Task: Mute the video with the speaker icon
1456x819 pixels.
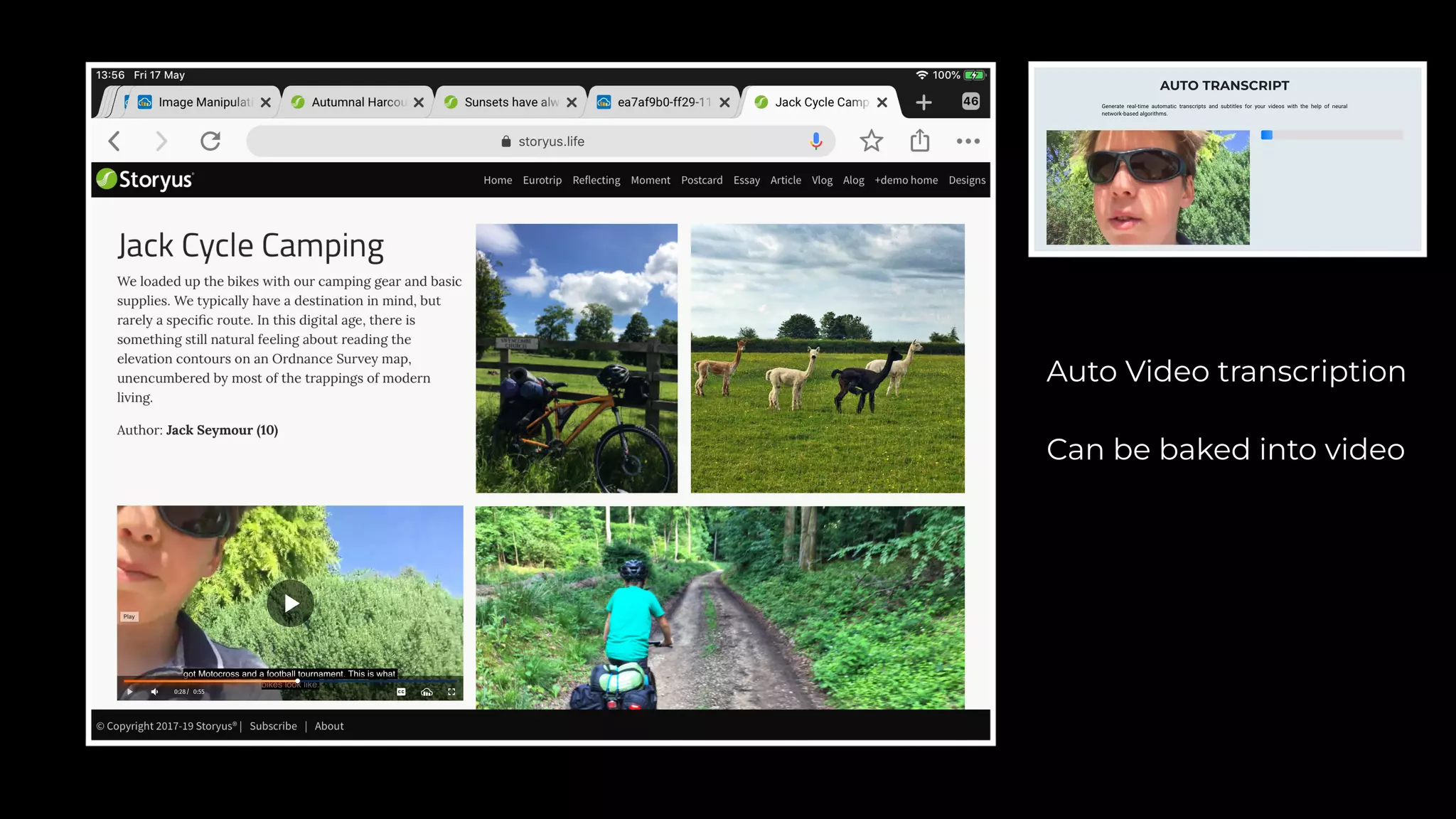Action: coord(154,692)
